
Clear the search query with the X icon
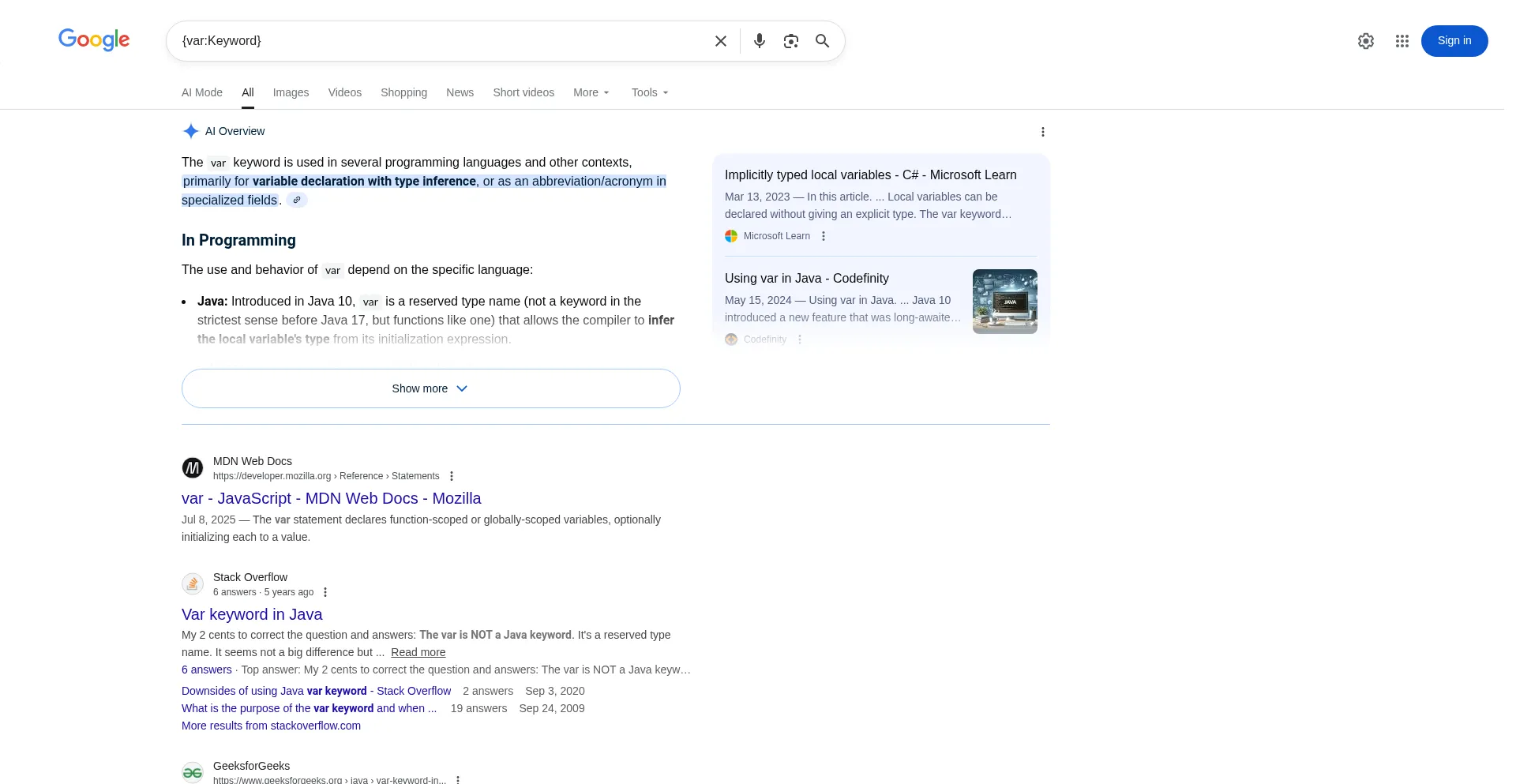[x=720, y=40]
